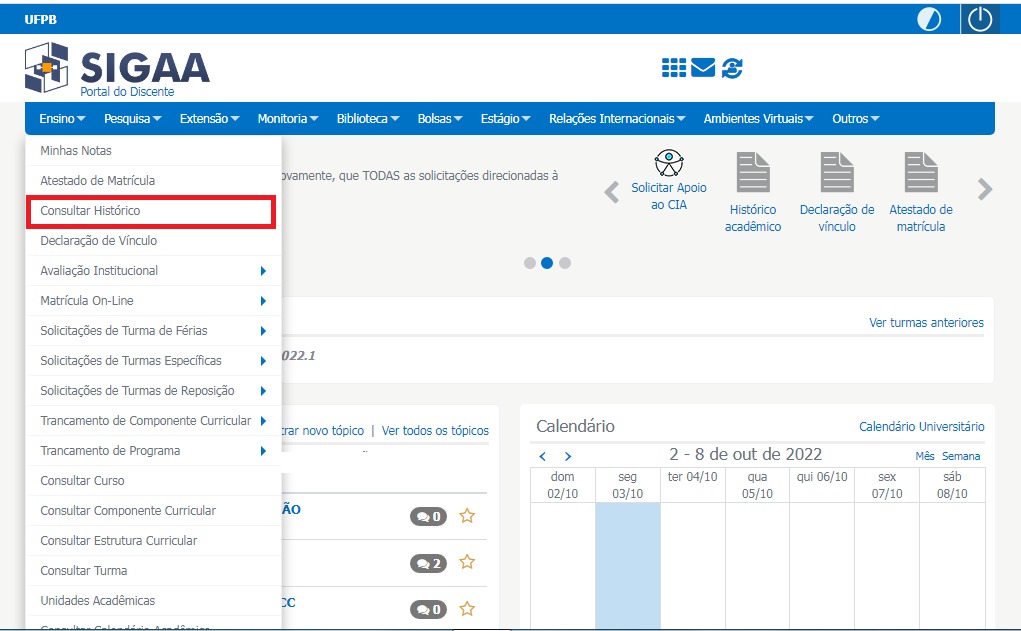
Task: Open Calendário Universitário link
Action: tap(921, 427)
